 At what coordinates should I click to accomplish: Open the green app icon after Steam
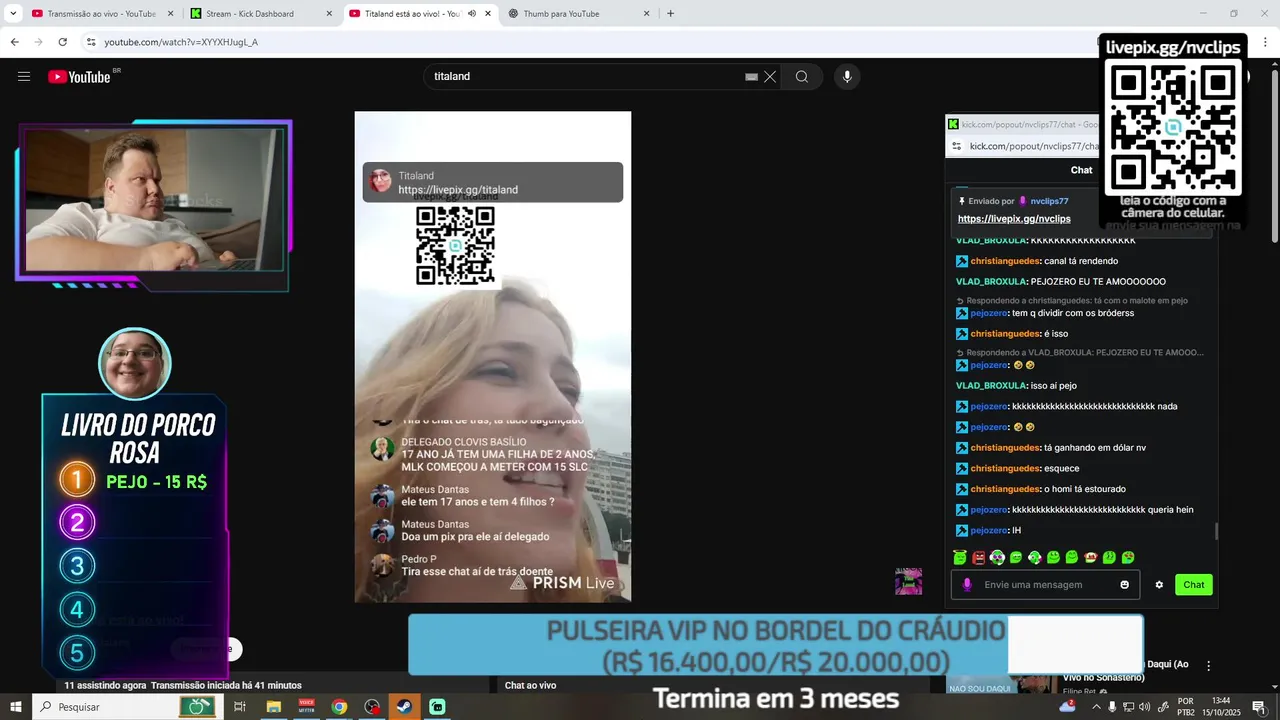pyautogui.click(x=438, y=707)
